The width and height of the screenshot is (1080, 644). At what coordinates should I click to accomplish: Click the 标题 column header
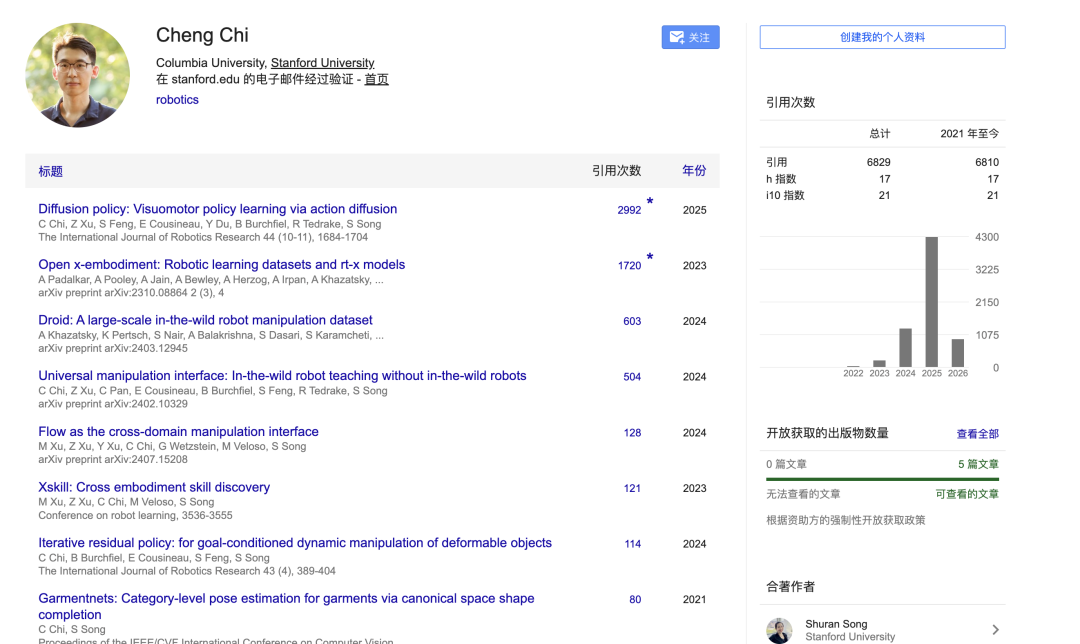coord(50,171)
